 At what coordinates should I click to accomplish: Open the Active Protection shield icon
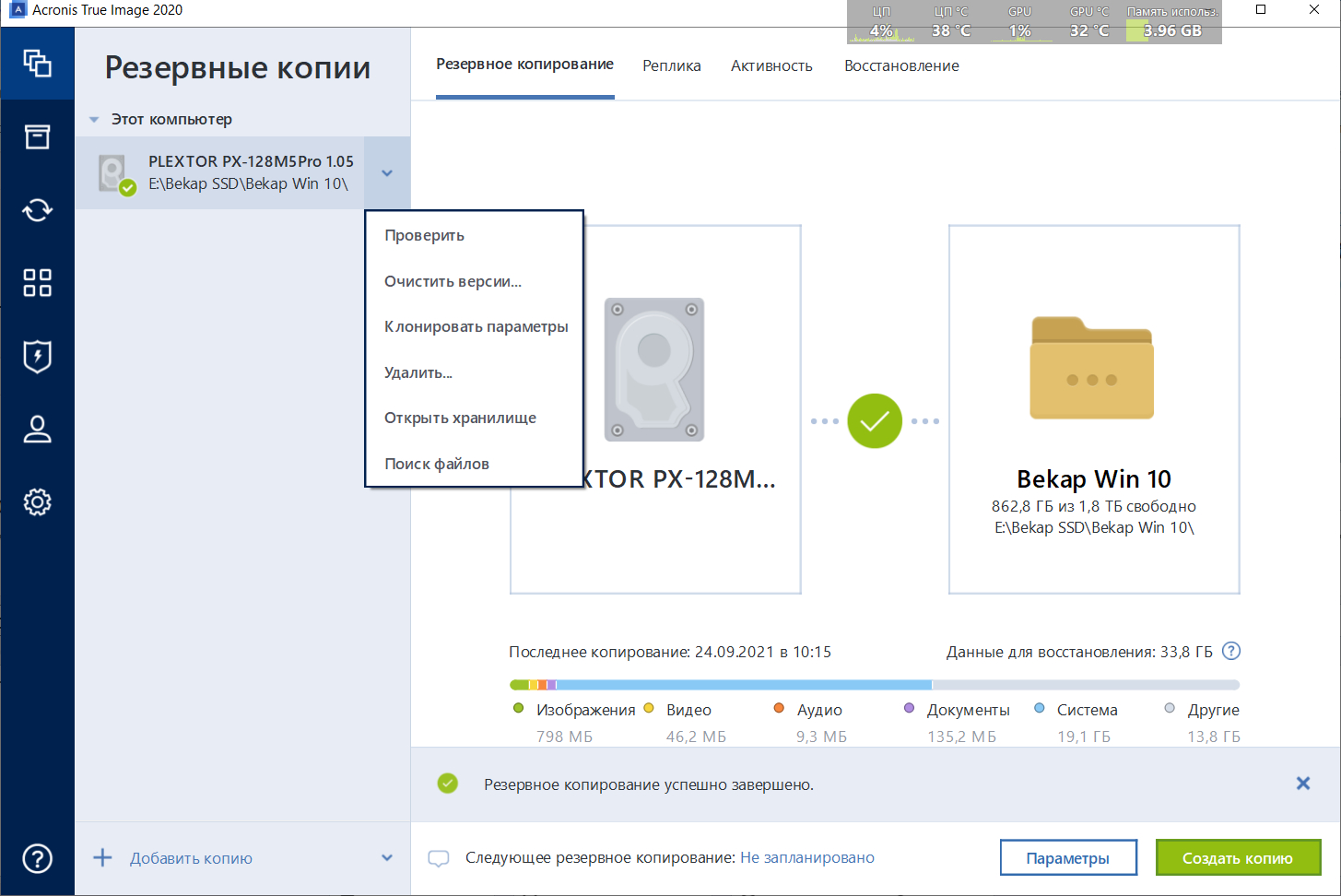37,356
